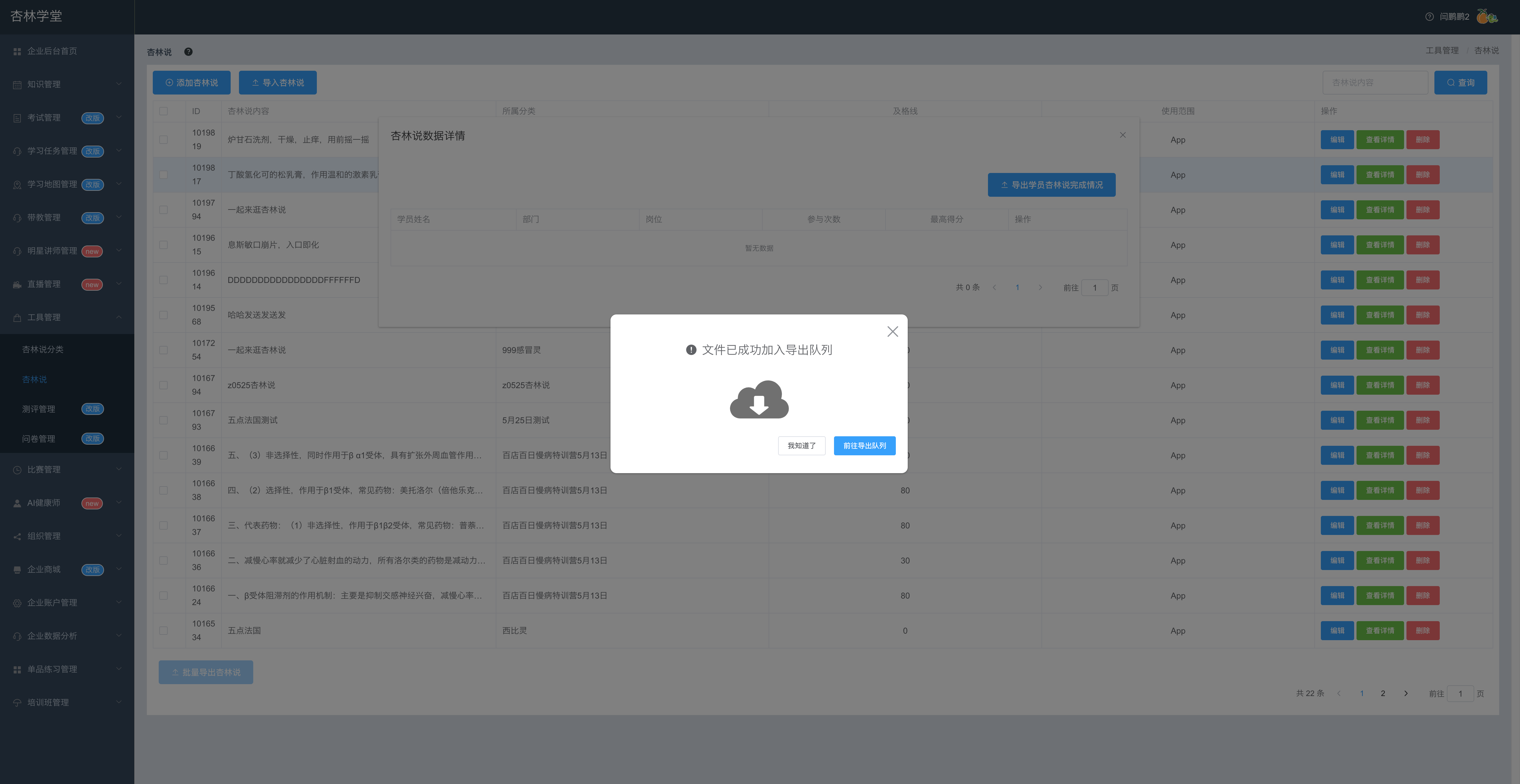The image size is (1520, 784).
Task: Click the 我知道了 button
Action: (801, 445)
